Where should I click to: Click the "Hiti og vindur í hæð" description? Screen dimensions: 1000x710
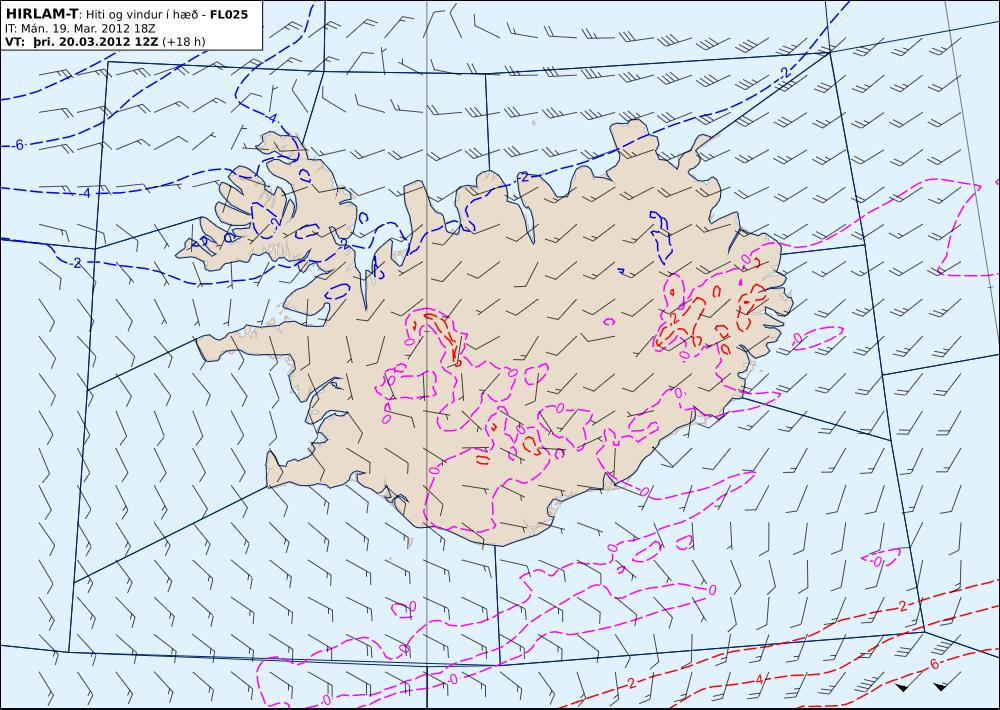[144, 14]
